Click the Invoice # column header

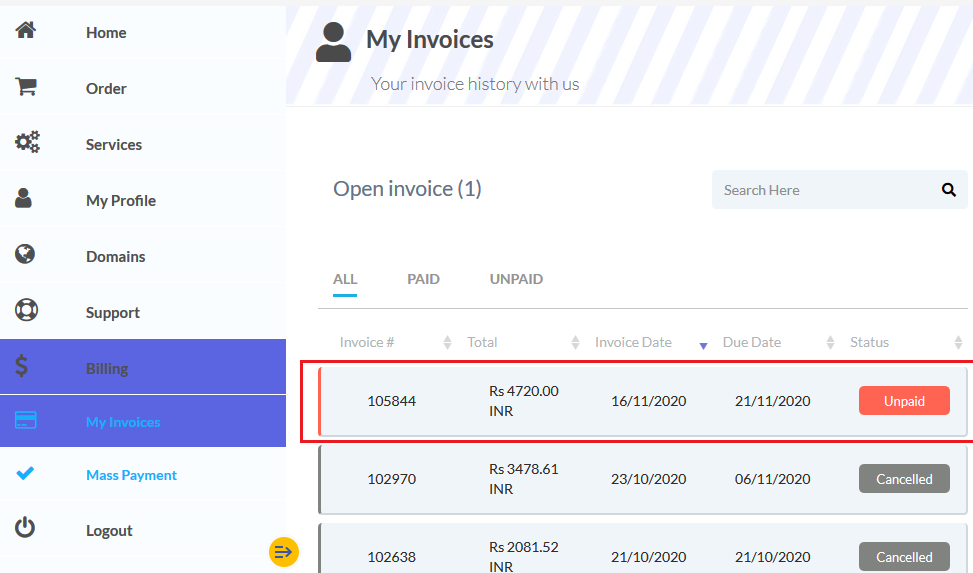(367, 342)
